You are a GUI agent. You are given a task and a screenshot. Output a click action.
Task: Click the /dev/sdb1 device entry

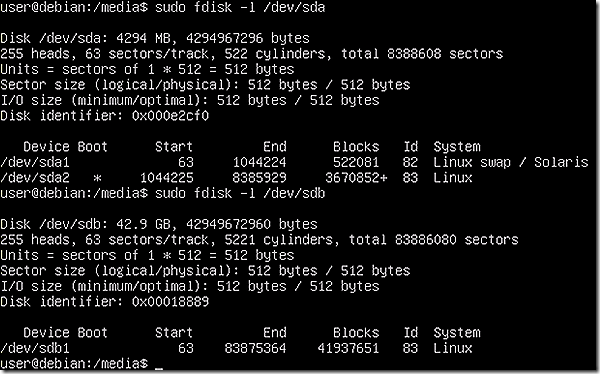coord(35,348)
